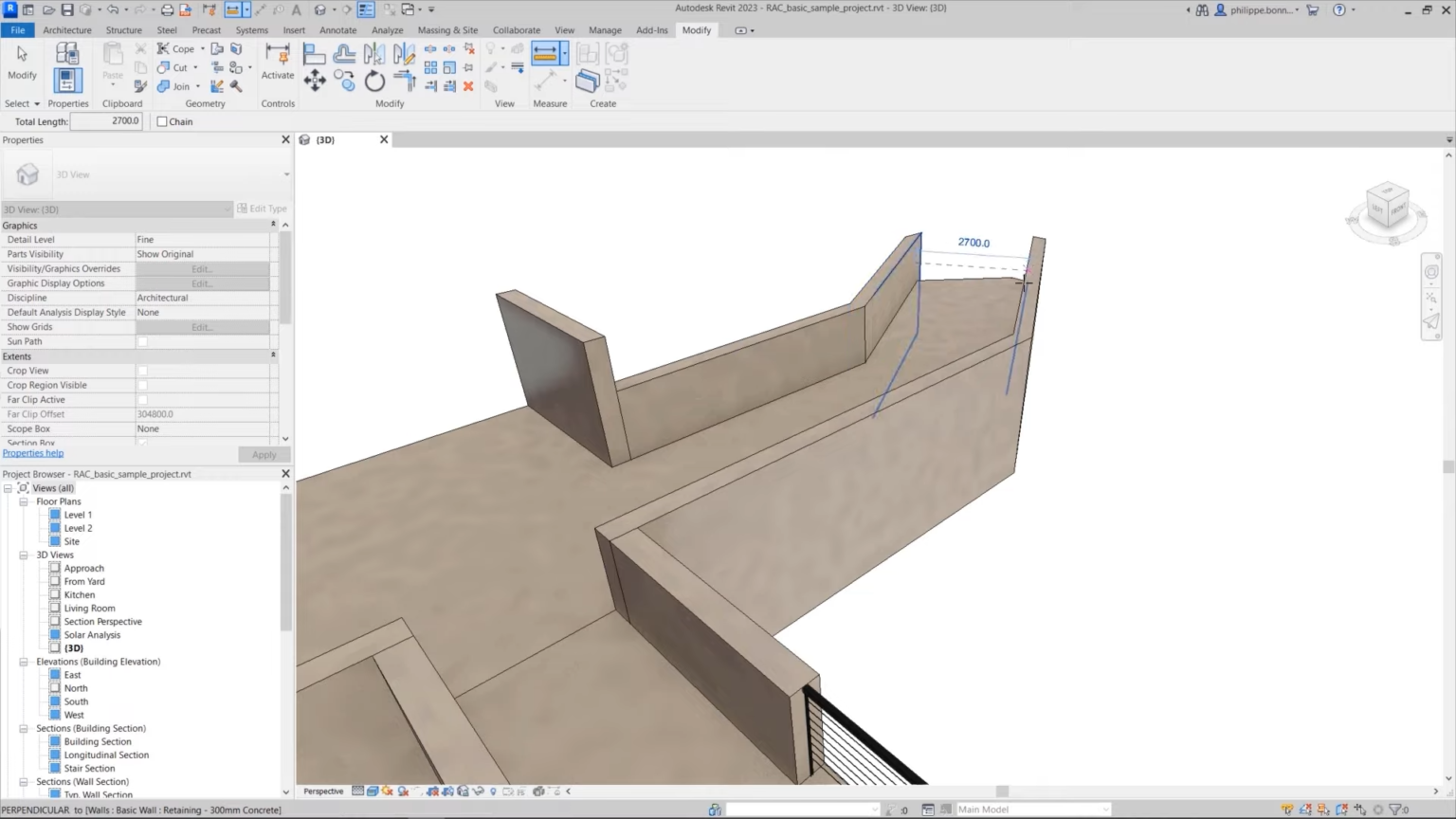Screen dimensions: 1456x819
Task: Click the Modify arrow tool
Action: (x=22, y=55)
